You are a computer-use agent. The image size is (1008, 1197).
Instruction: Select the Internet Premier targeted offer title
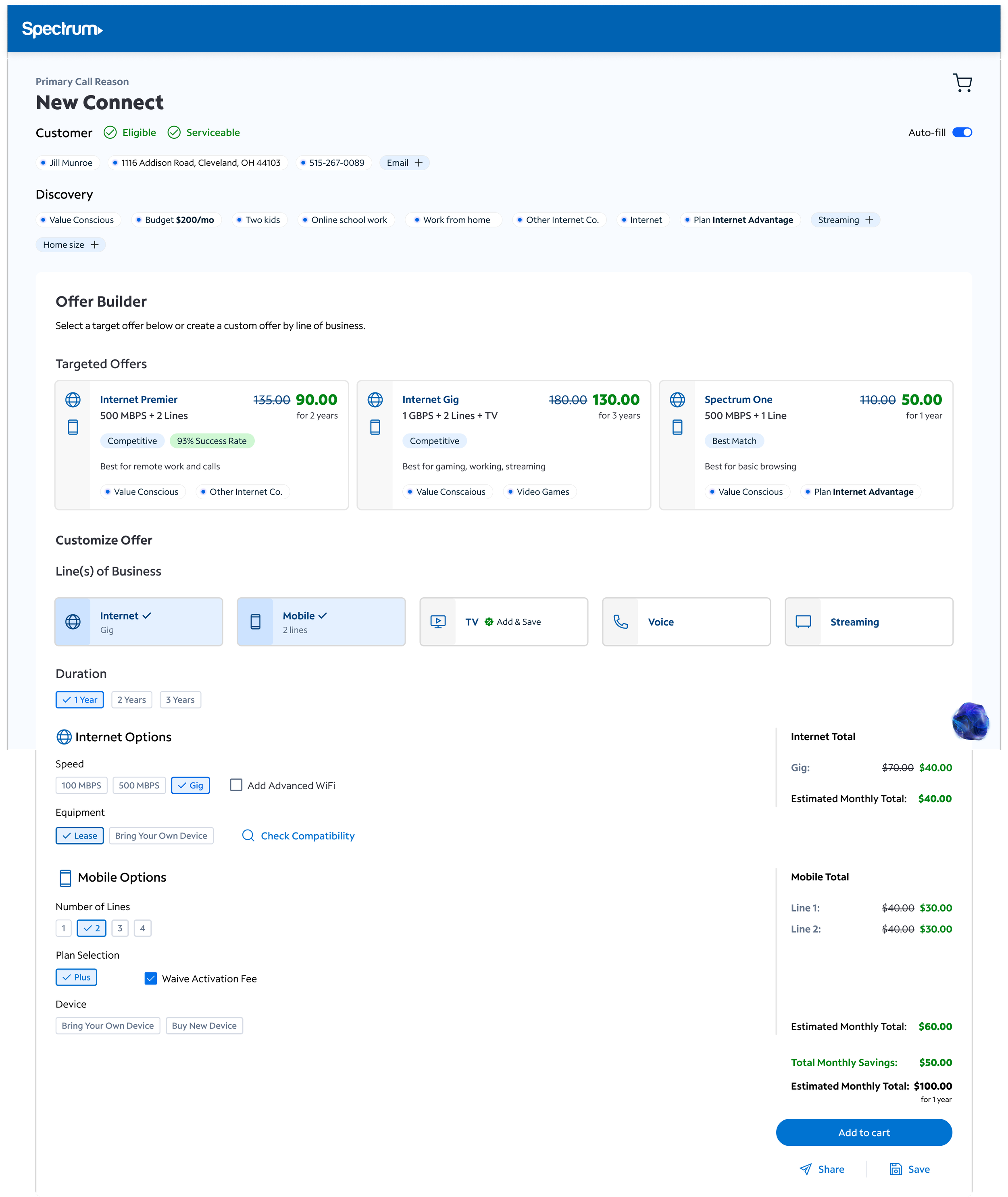coord(139,400)
